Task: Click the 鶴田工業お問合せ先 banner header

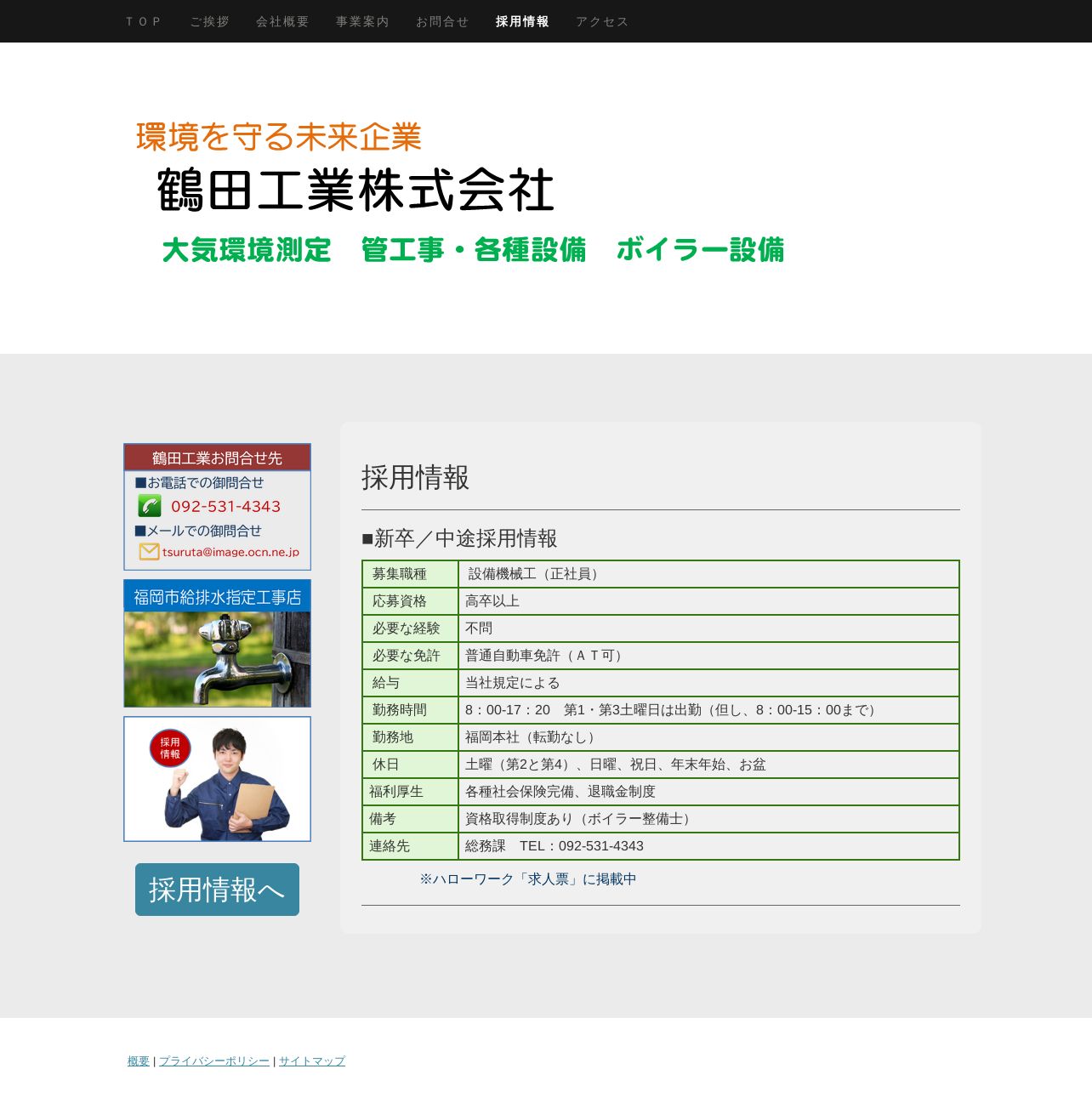Action: 217,458
